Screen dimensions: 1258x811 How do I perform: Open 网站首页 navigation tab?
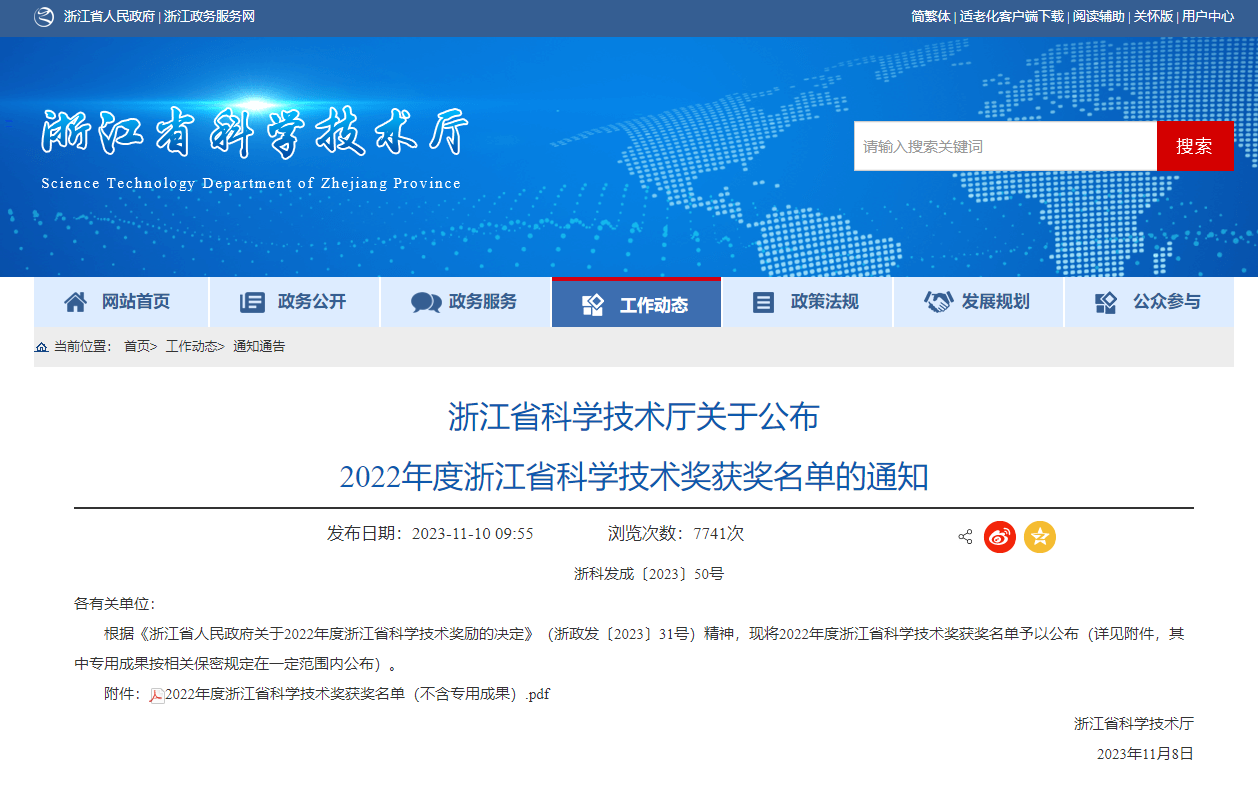pyautogui.click(x=120, y=302)
